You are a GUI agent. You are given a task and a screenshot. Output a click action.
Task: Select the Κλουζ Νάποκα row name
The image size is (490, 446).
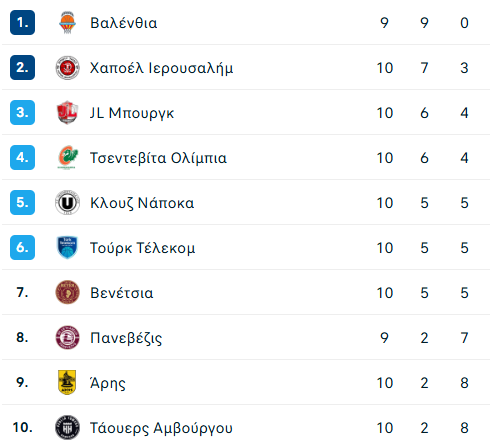tap(142, 203)
